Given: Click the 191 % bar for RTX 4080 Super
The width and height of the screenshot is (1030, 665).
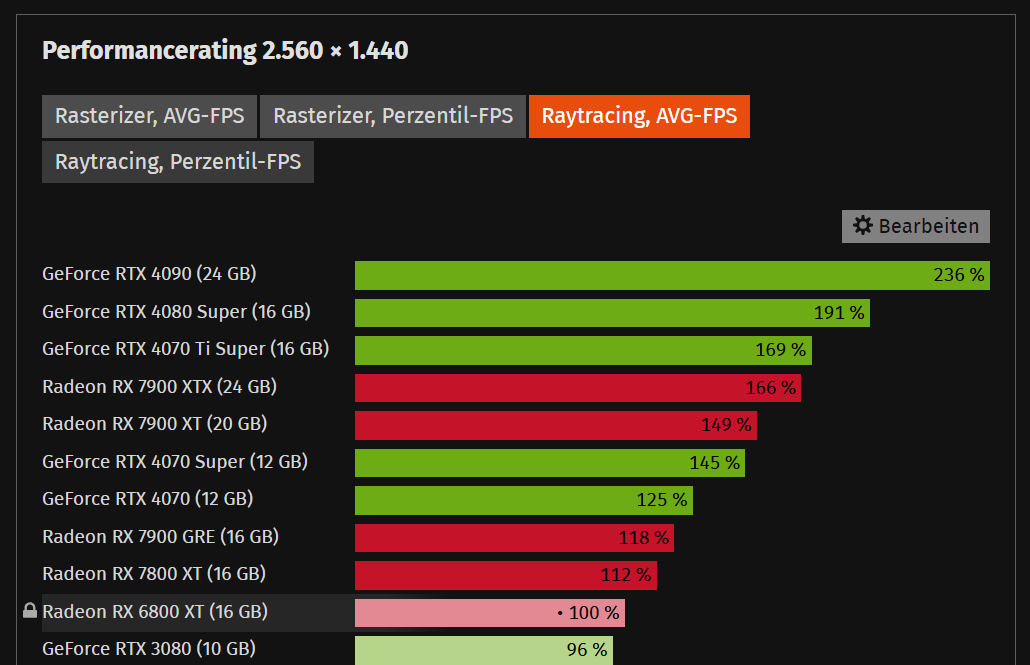Looking at the screenshot, I should pyautogui.click(x=612, y=313).
